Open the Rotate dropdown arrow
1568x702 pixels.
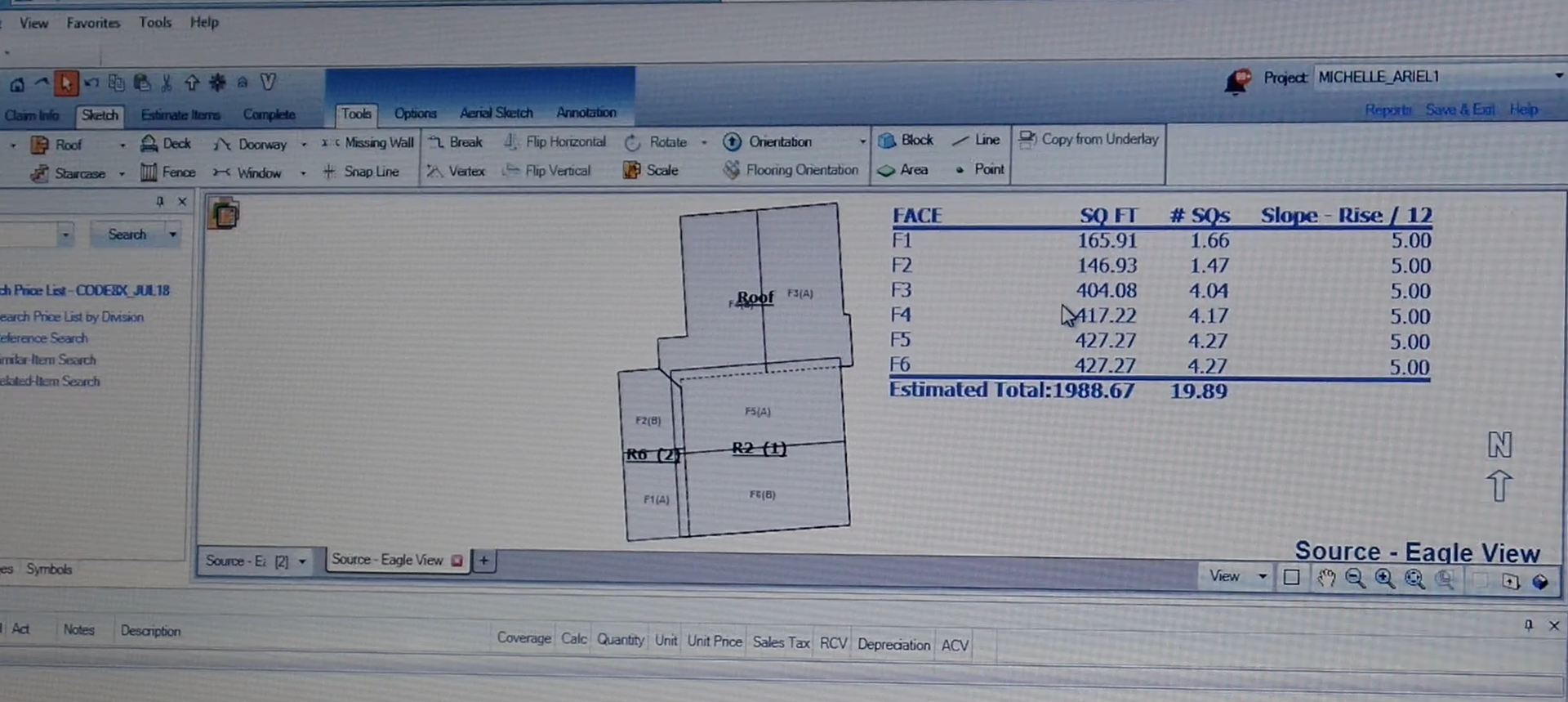point(704,143)
